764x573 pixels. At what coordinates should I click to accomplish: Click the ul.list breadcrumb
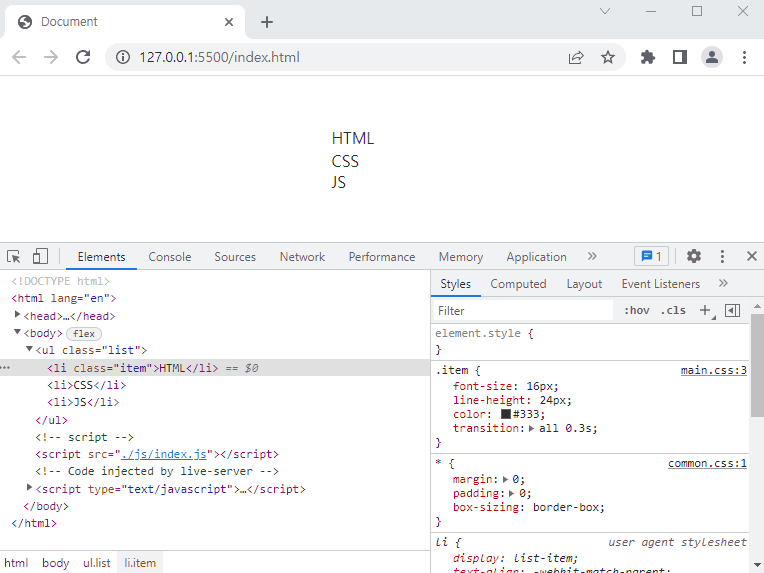(x=96, y=563)
